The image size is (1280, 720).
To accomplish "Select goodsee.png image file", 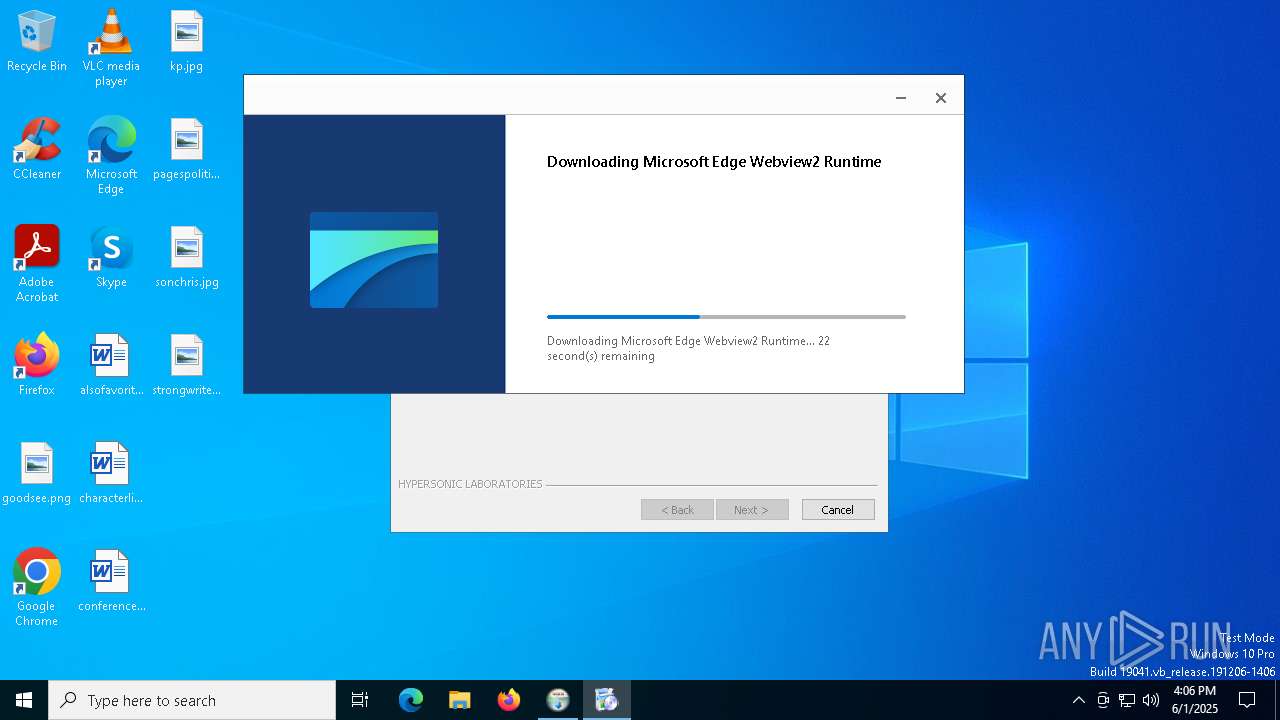I will click(36, 474).
